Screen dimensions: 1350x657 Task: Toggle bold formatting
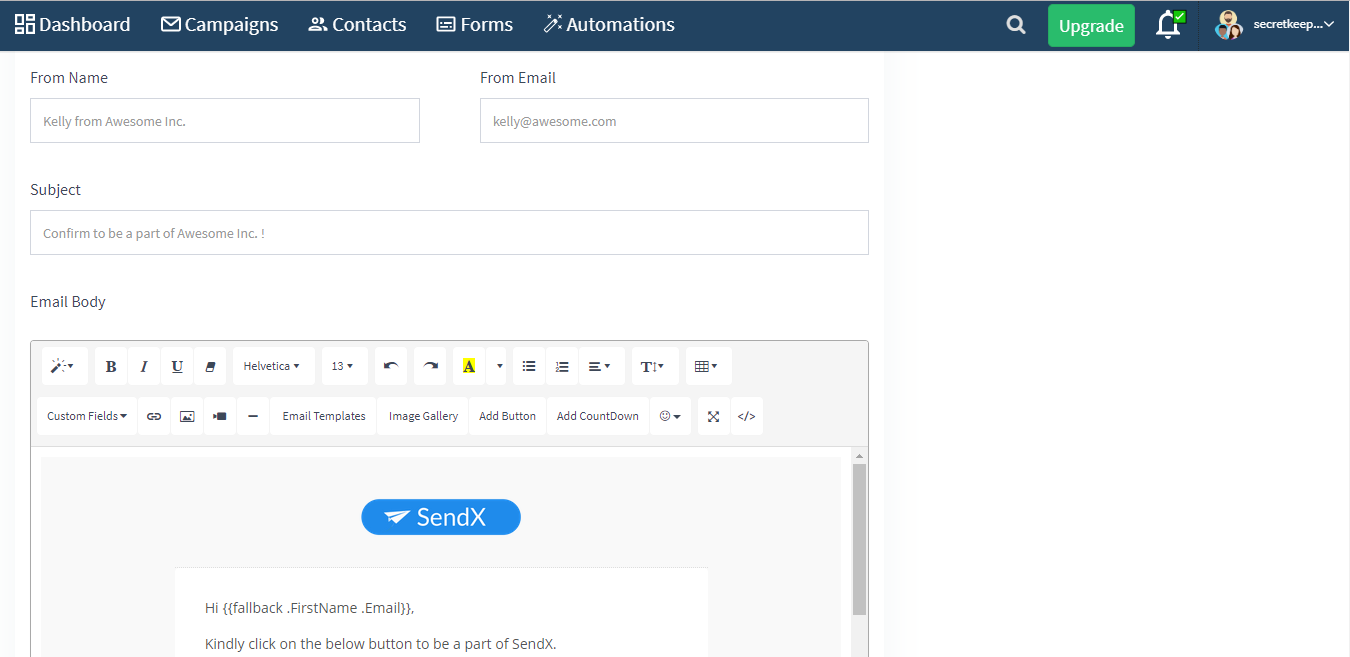click(111, 366)
